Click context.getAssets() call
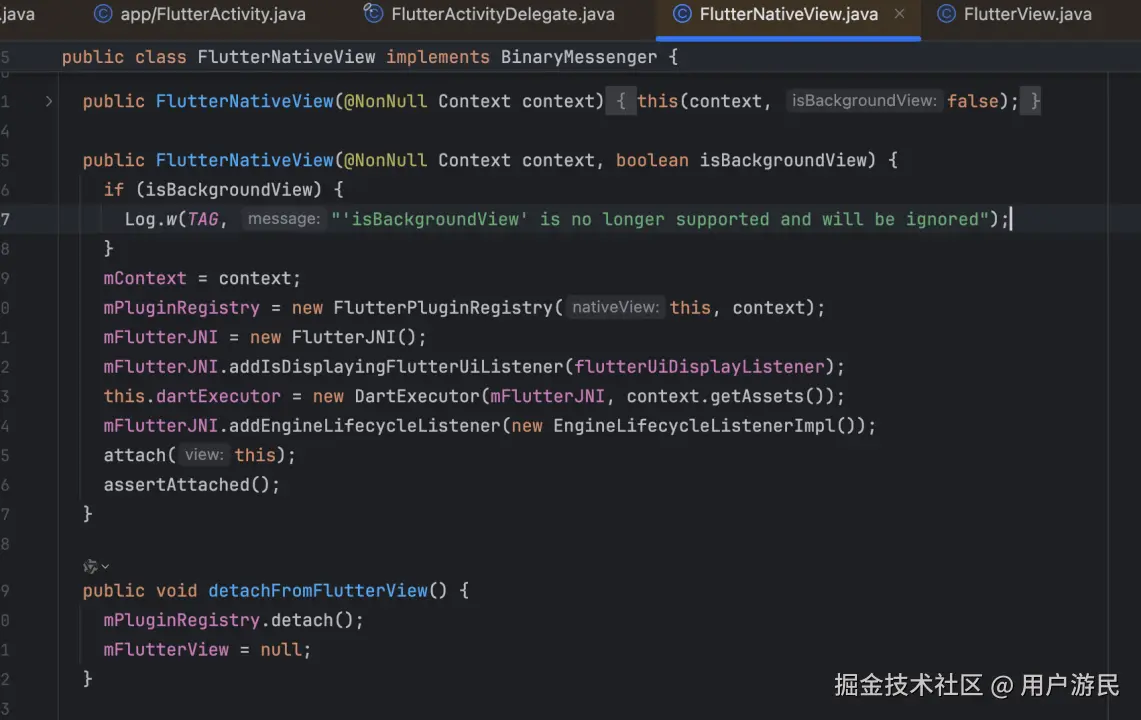Image resolution: width=1141 pixels, height=720 pixels. click(x=730, y=396)
